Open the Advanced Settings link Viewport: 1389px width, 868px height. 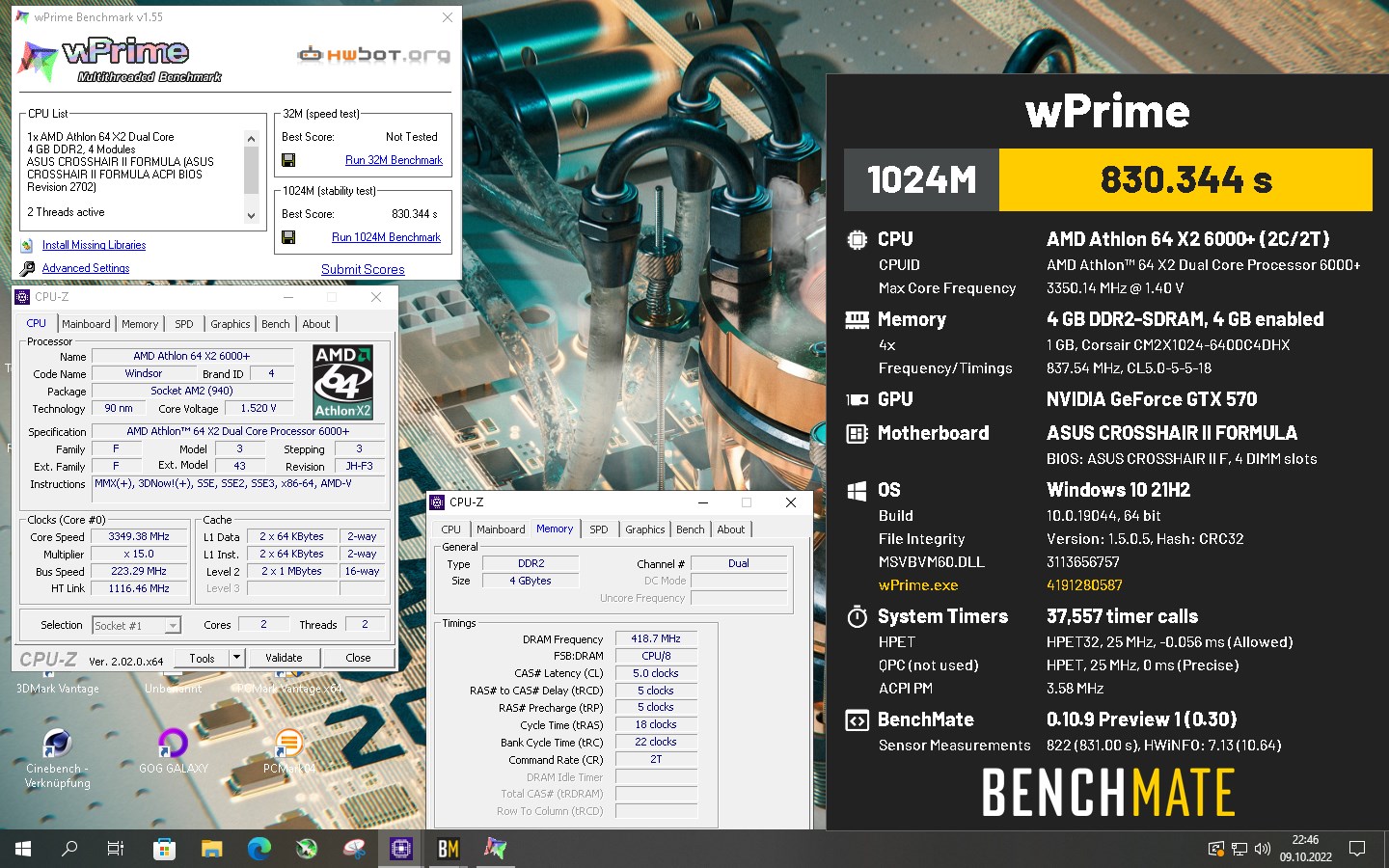pos(86,268)
